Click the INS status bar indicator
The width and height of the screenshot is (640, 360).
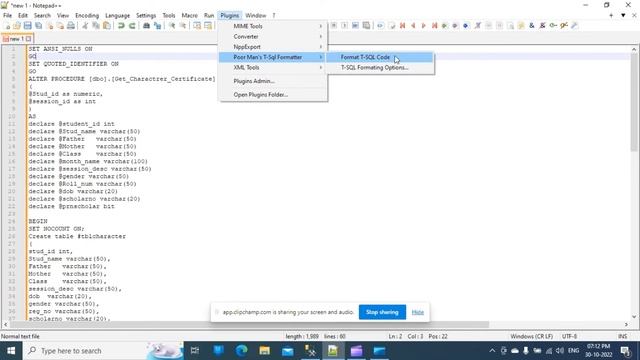(622, 336)
